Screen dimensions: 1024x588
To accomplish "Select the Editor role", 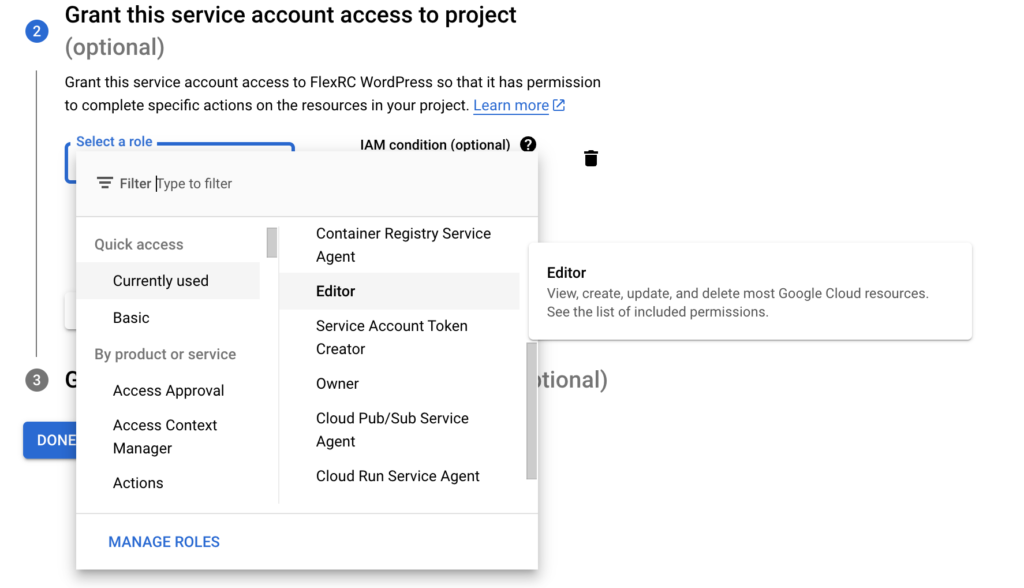I will [336, 291].
